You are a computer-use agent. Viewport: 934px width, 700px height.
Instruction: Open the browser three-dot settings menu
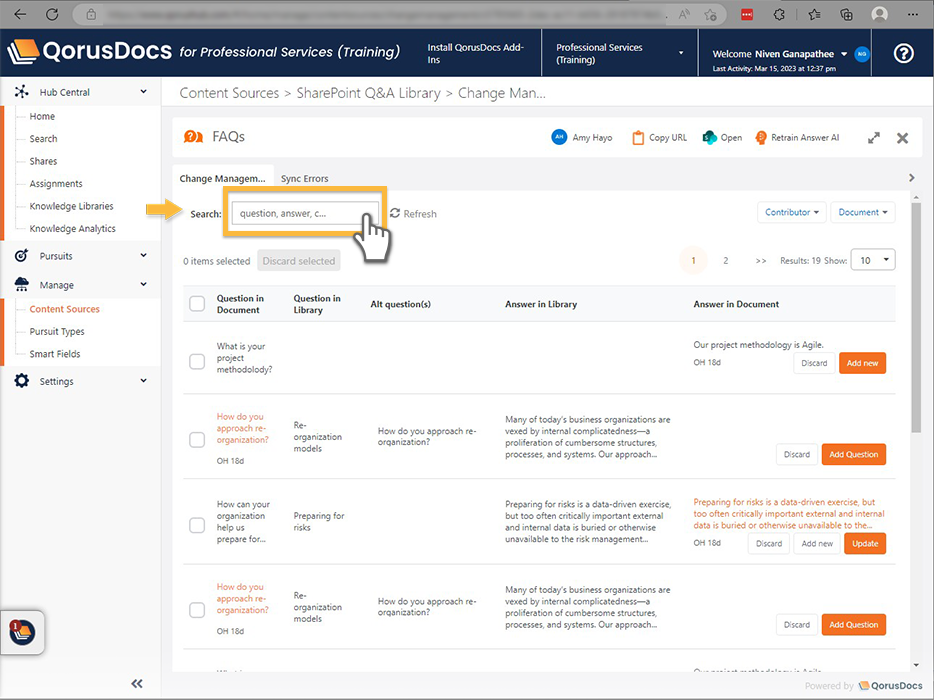913,15
